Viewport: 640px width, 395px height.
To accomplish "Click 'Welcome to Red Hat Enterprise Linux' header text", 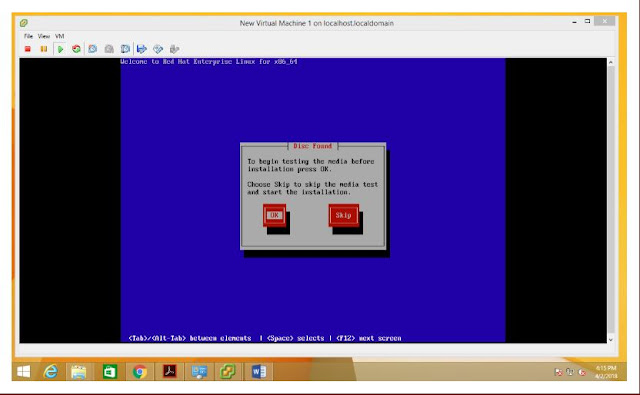I will point(209,62).
